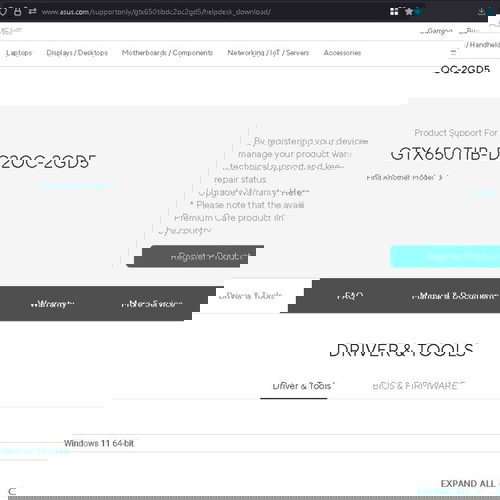500x500 pixels.
Task: Click the site permissions icon before URL
Action: (32, 12)
